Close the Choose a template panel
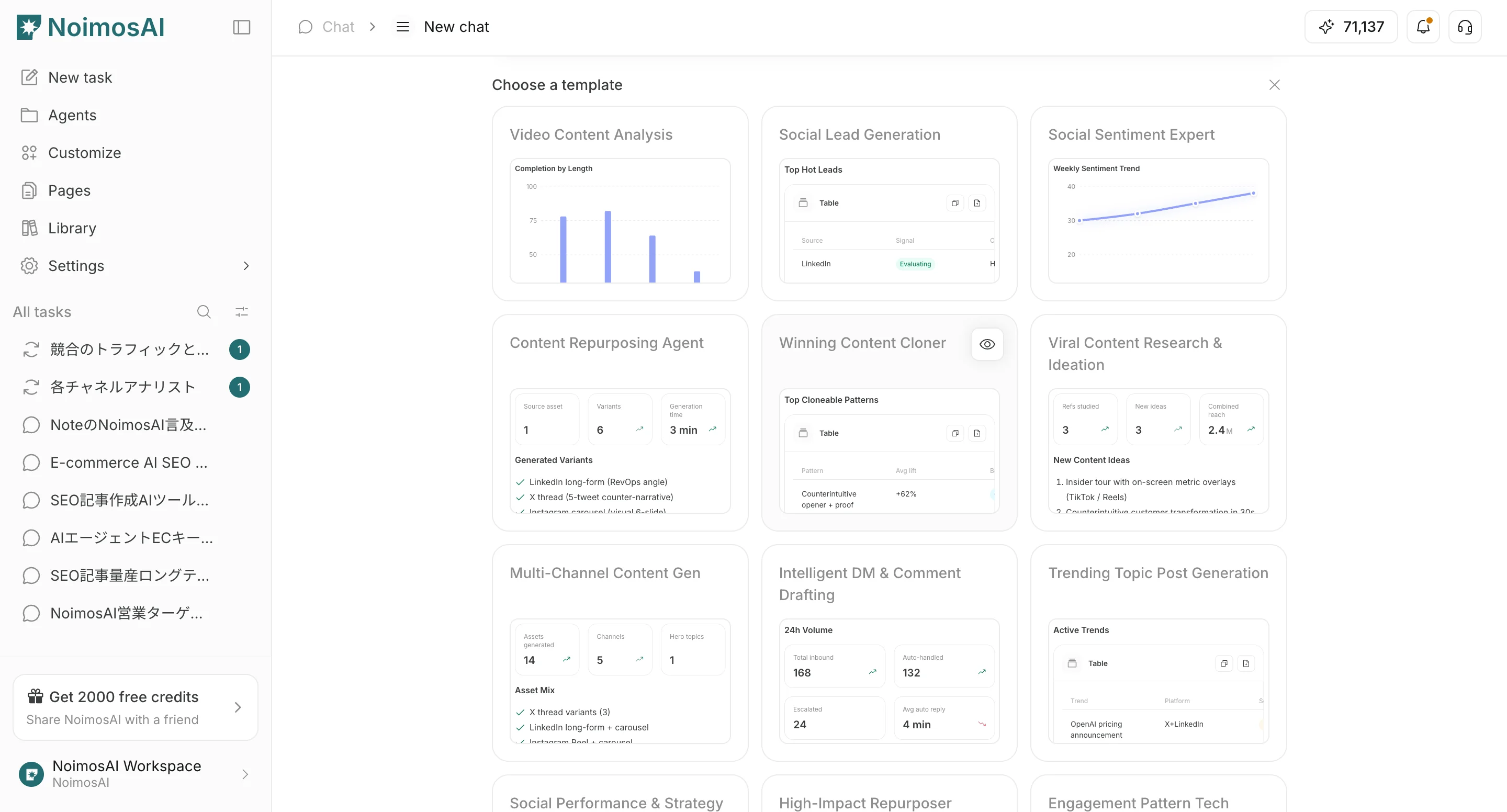This screenshot has width=1507, height=812. click(1275, 85)
